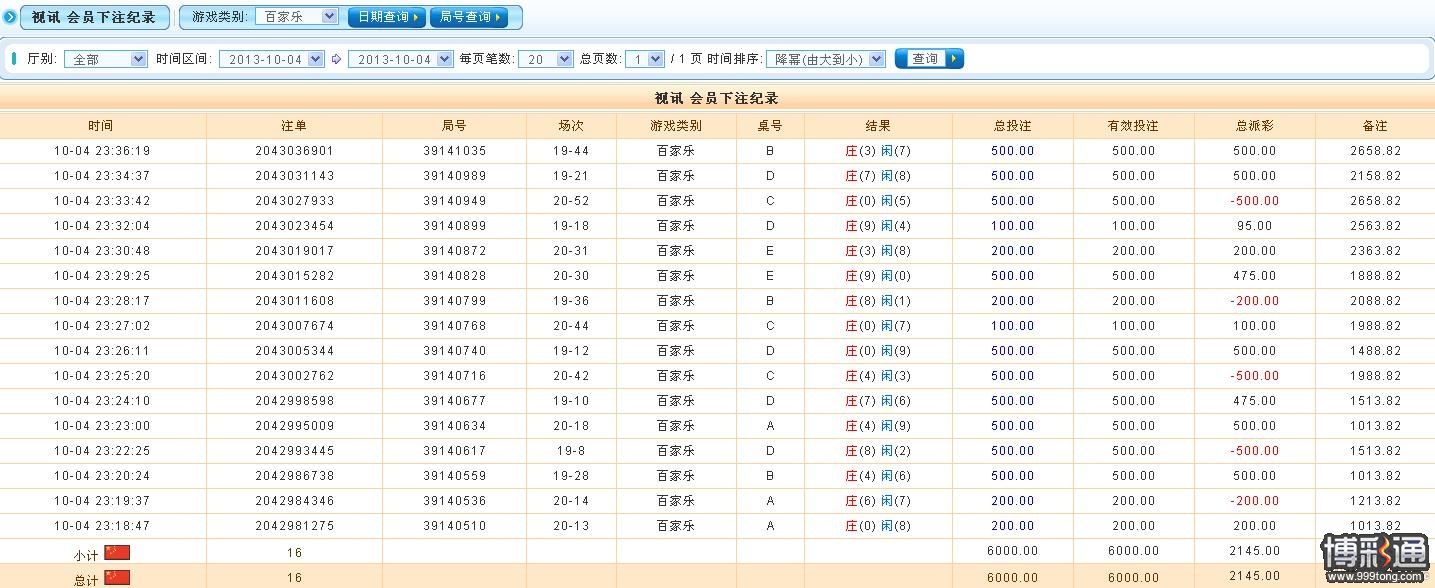Viewport: 1435px width, 588px height.
Task: Click remark balance 2088.82
Action: click(x=1375, y=301)
